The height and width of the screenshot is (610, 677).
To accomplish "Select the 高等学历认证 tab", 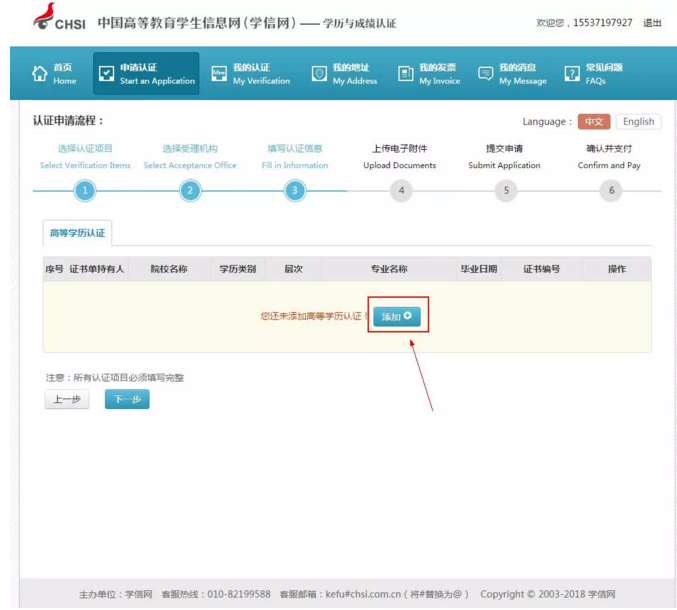I will click(x=79, y=234).
